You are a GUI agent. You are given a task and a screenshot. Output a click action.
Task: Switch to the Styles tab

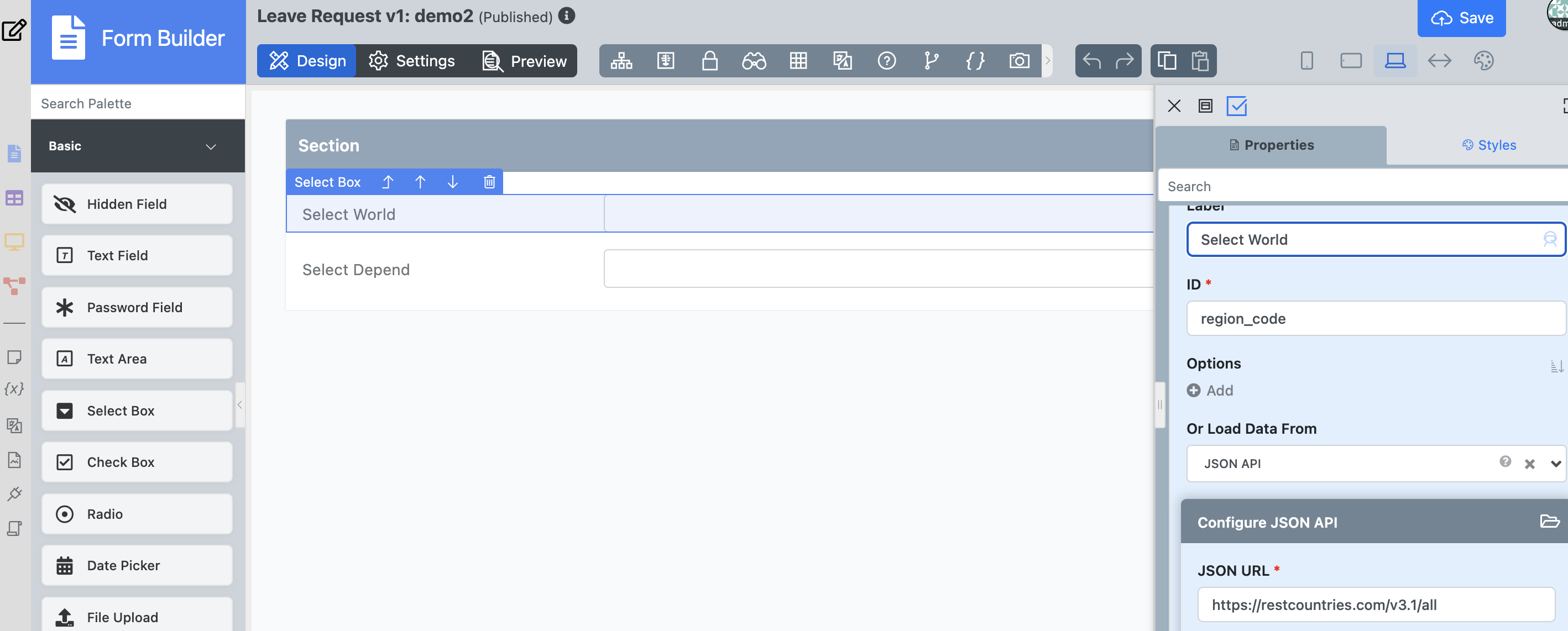pyautogui.click(x=1488, y=145)
